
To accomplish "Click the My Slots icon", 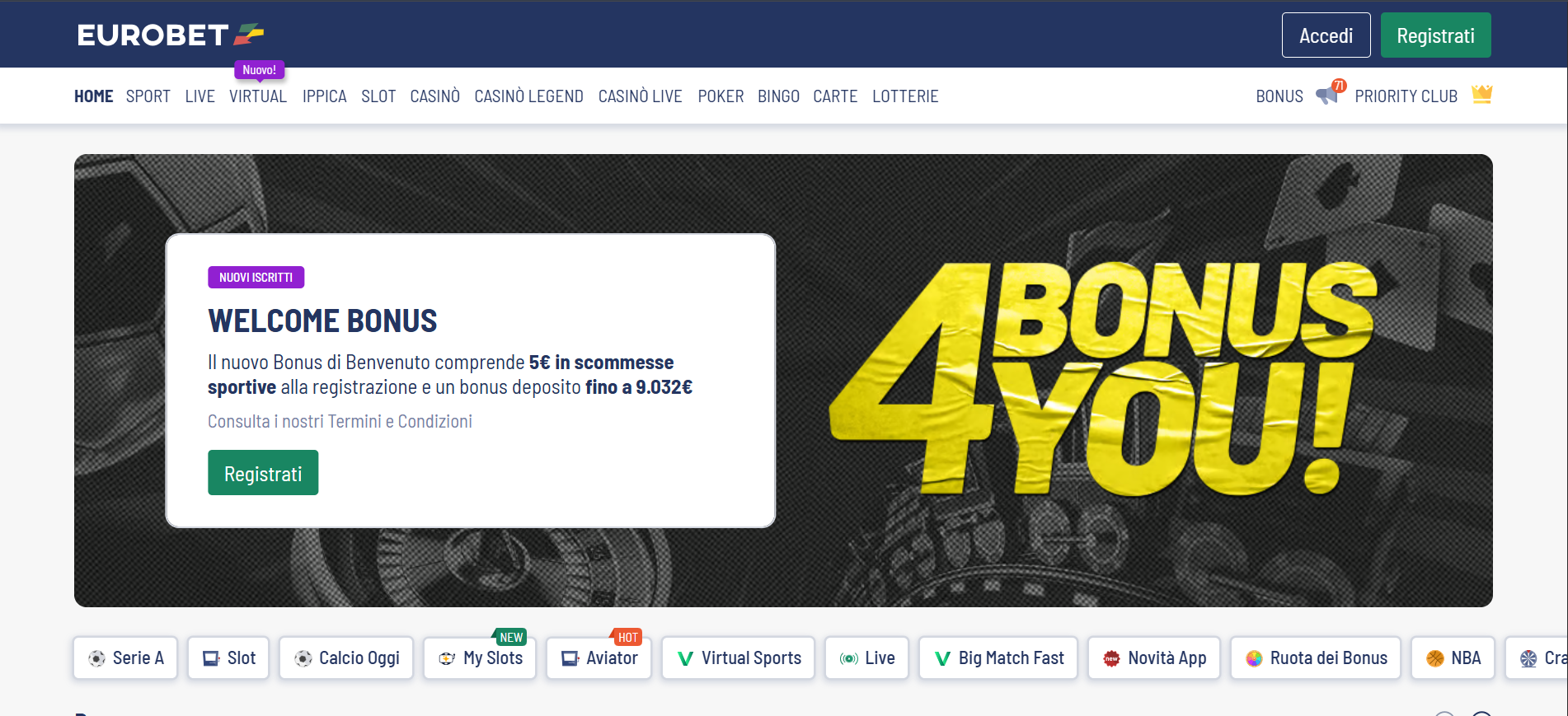I will point(448,658).
